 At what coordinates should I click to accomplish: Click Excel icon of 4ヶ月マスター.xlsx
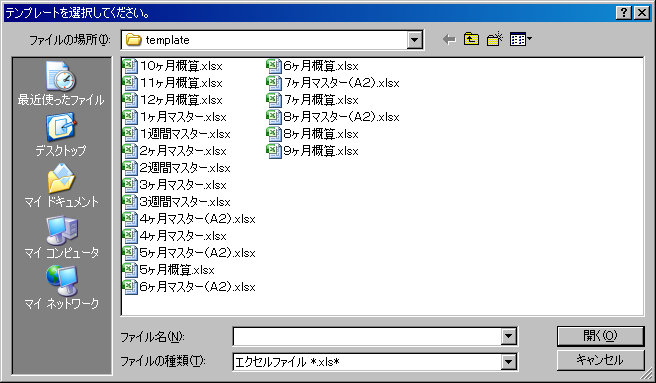(x=130, y=236)
